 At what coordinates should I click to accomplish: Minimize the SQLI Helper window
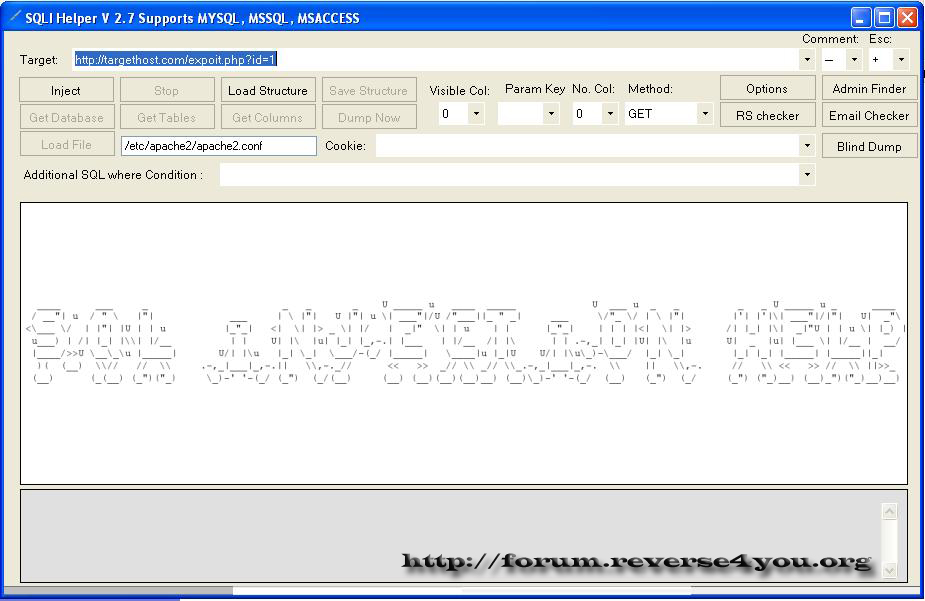click(861, 18)
